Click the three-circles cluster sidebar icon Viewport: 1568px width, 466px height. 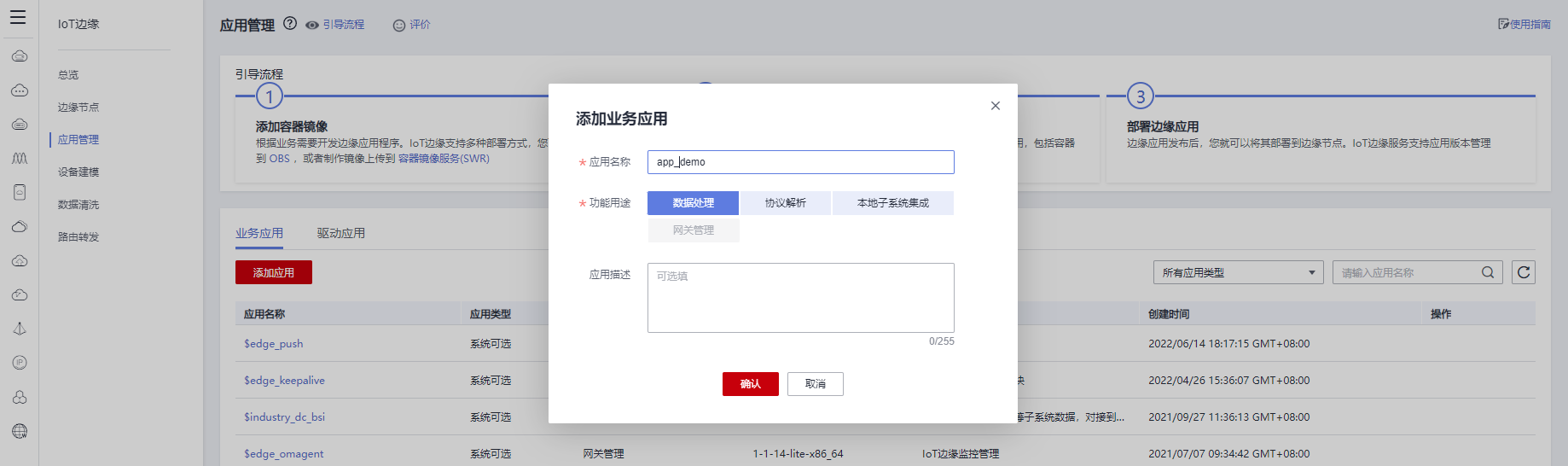[x=20, y=397]
